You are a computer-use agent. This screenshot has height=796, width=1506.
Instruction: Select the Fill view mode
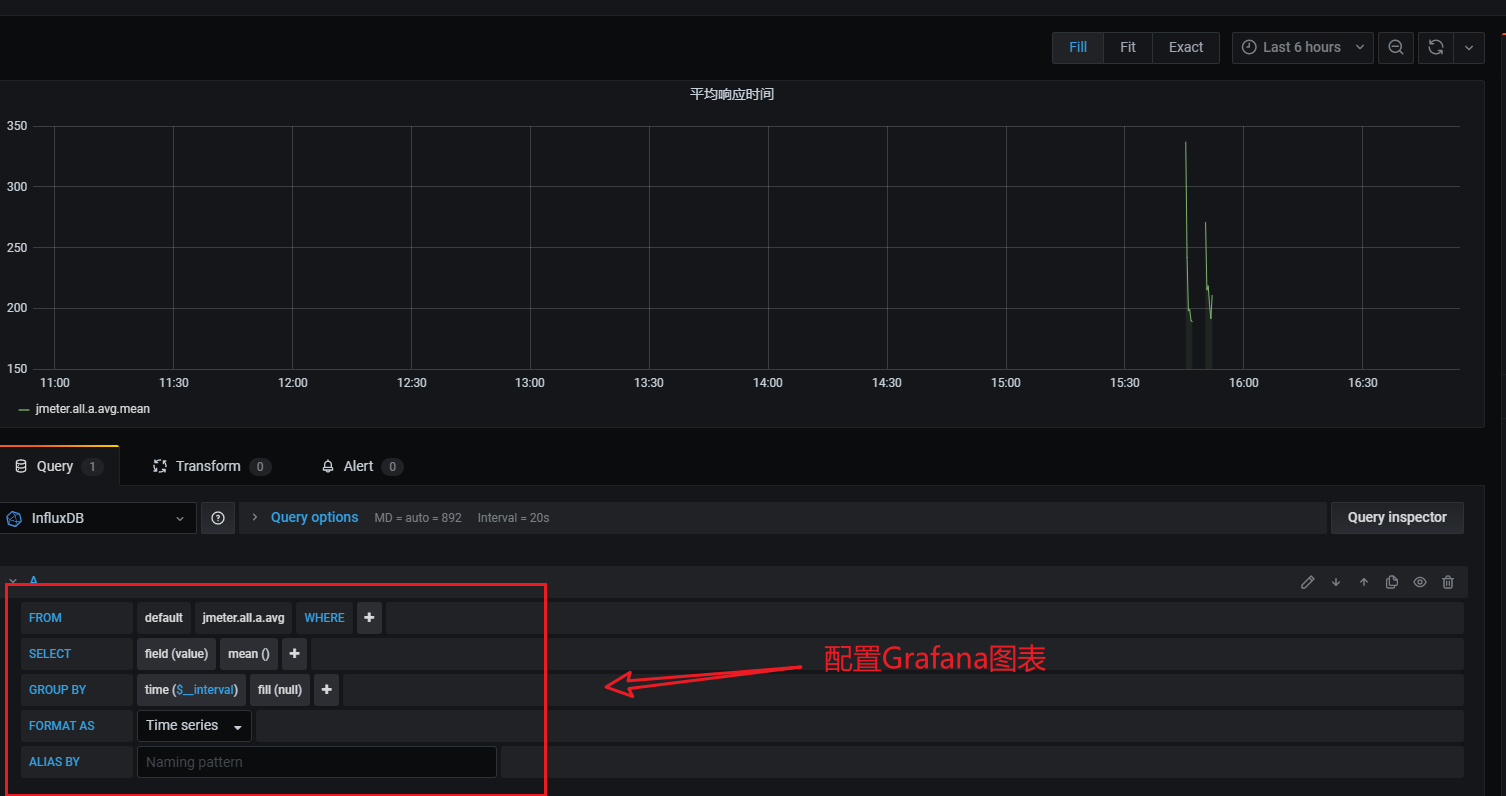tap(1077, 47)
